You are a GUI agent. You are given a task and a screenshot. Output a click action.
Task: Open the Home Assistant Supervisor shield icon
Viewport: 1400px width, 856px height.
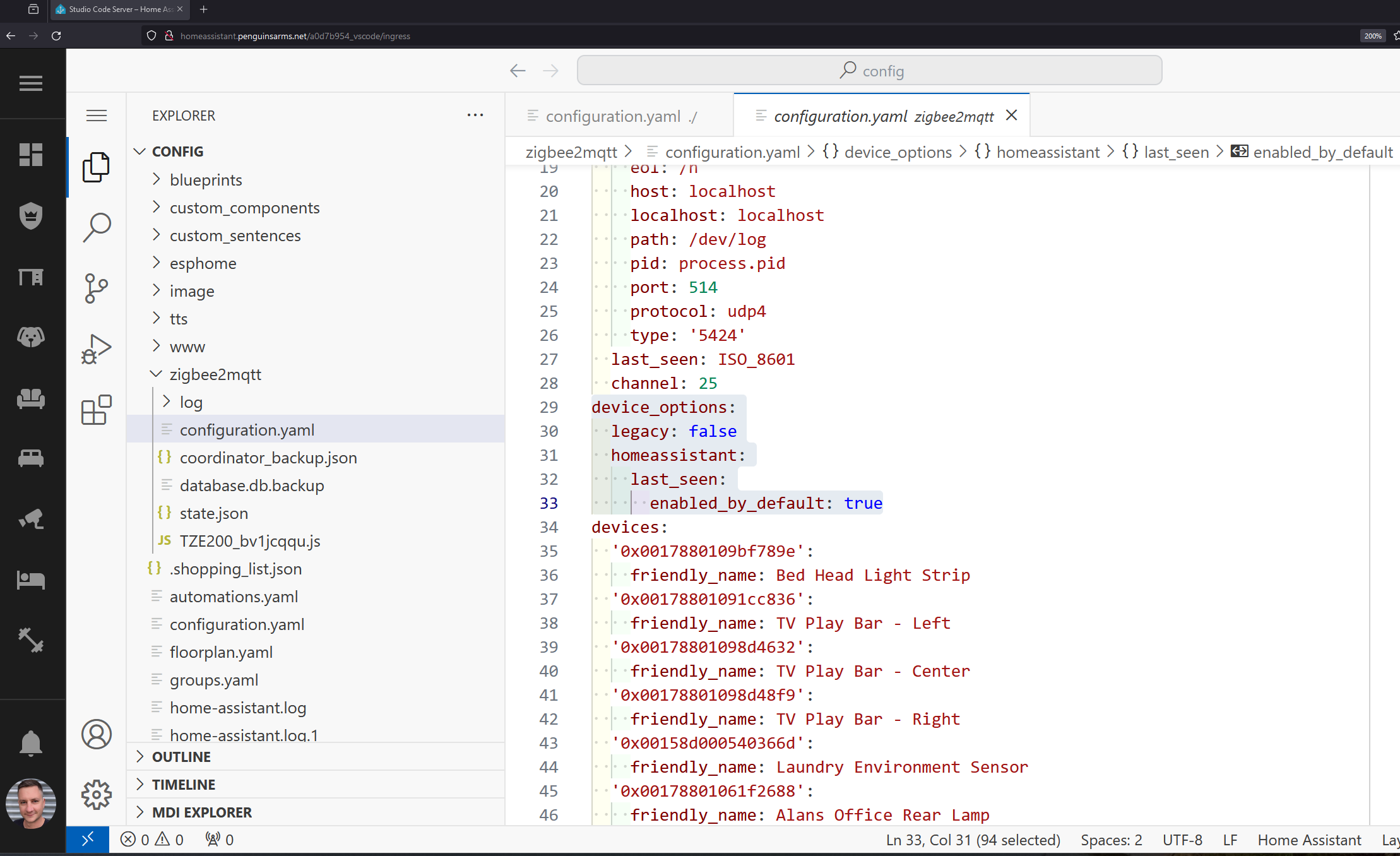(31, 215)
